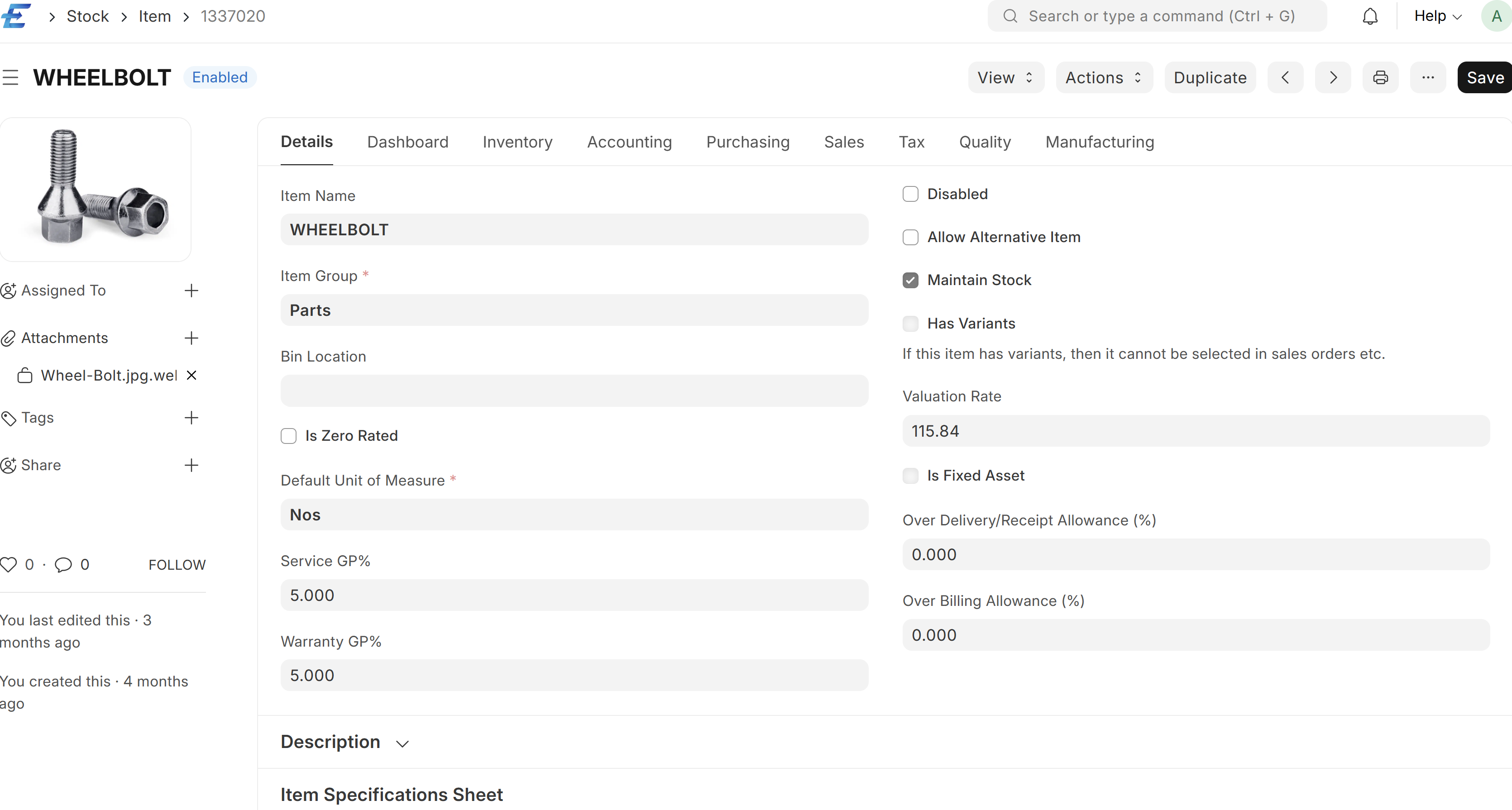Click the notification bell icon
This screenshot has height=810, width=1512.
pos(1369,16)
